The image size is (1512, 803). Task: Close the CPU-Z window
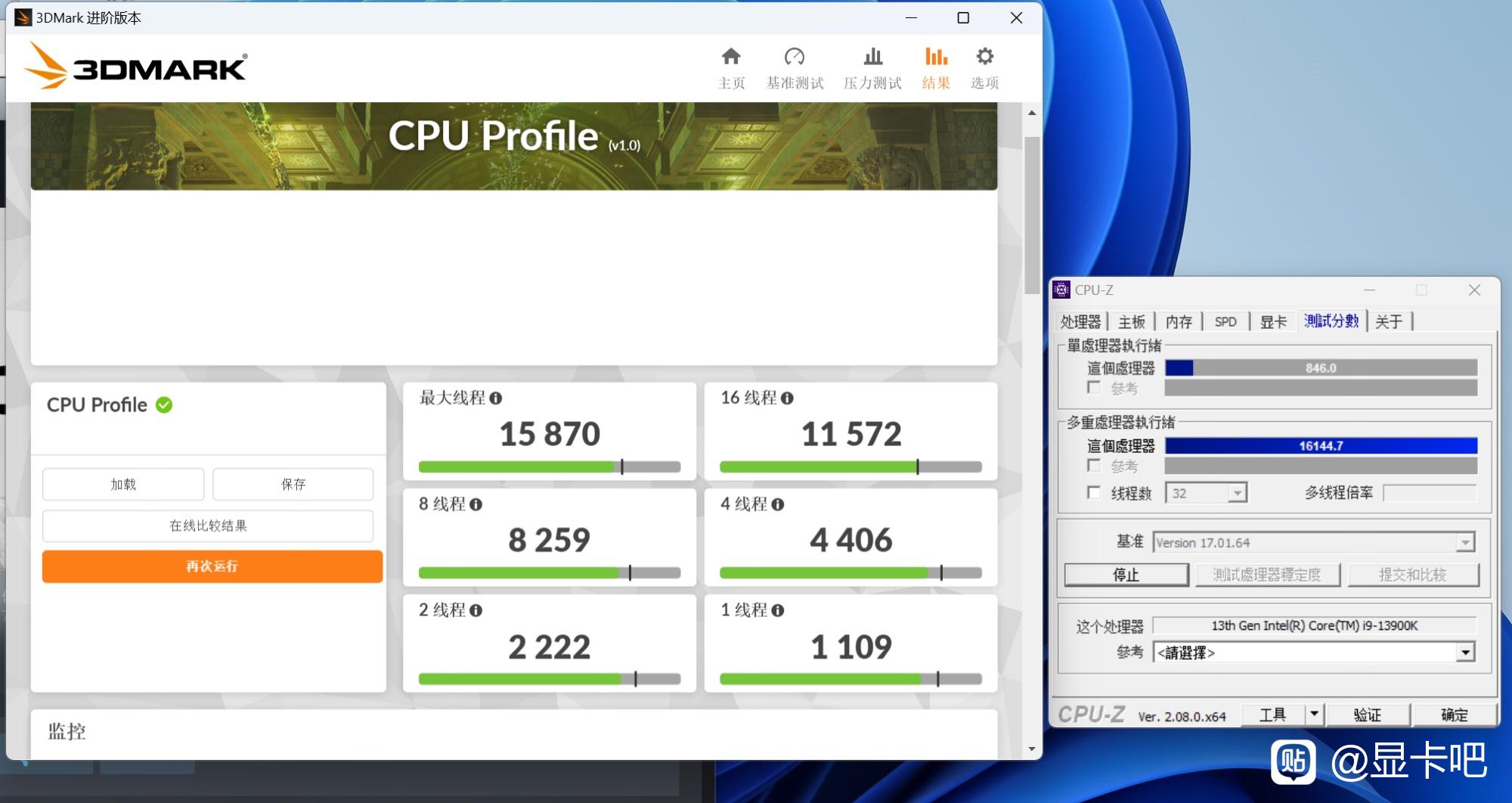pyautogui.click(x=1474, y=290)
